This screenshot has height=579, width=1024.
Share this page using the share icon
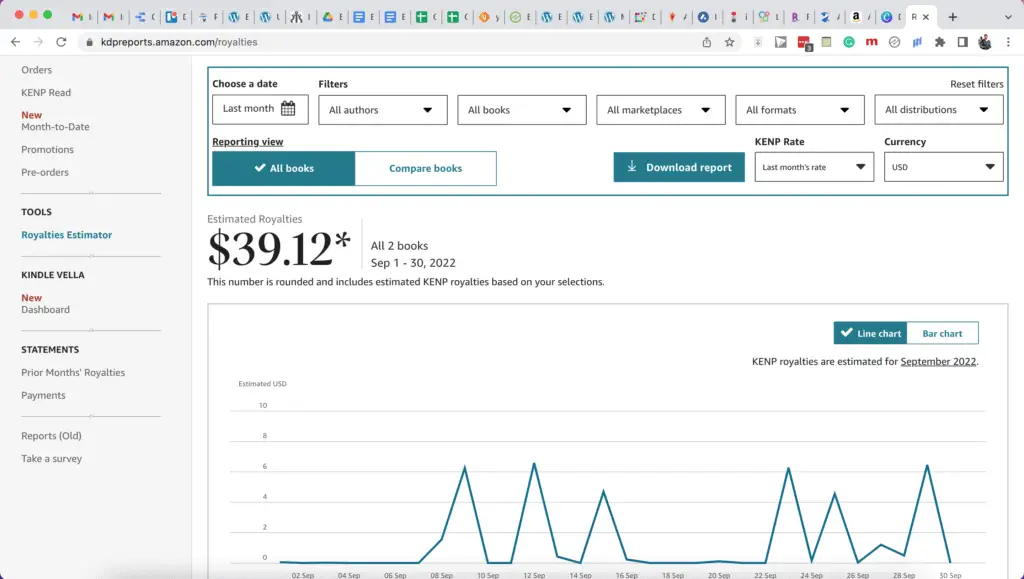click(x=707, y=42)
